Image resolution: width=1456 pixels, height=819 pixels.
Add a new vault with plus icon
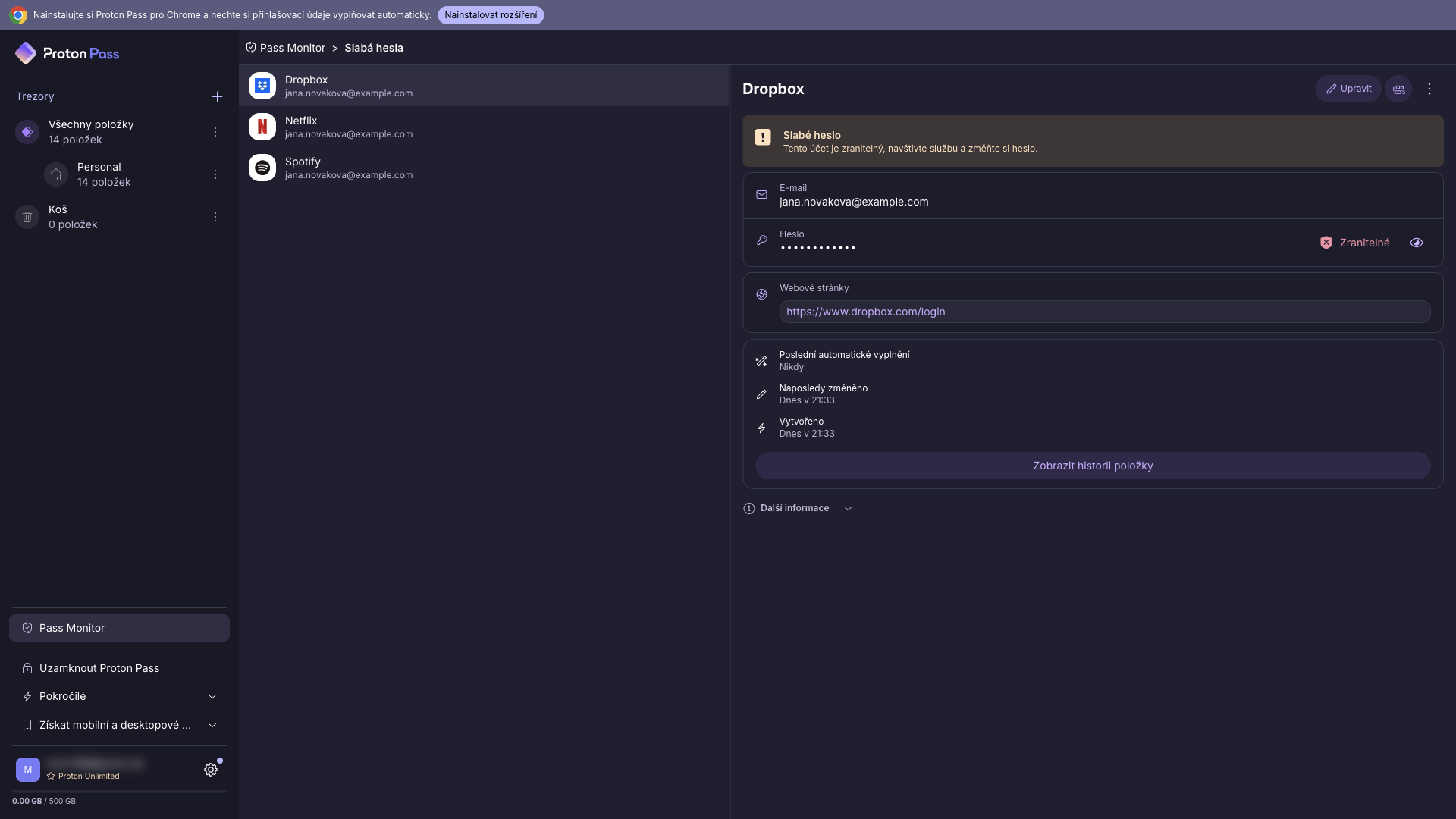click(x=217, y=96)
